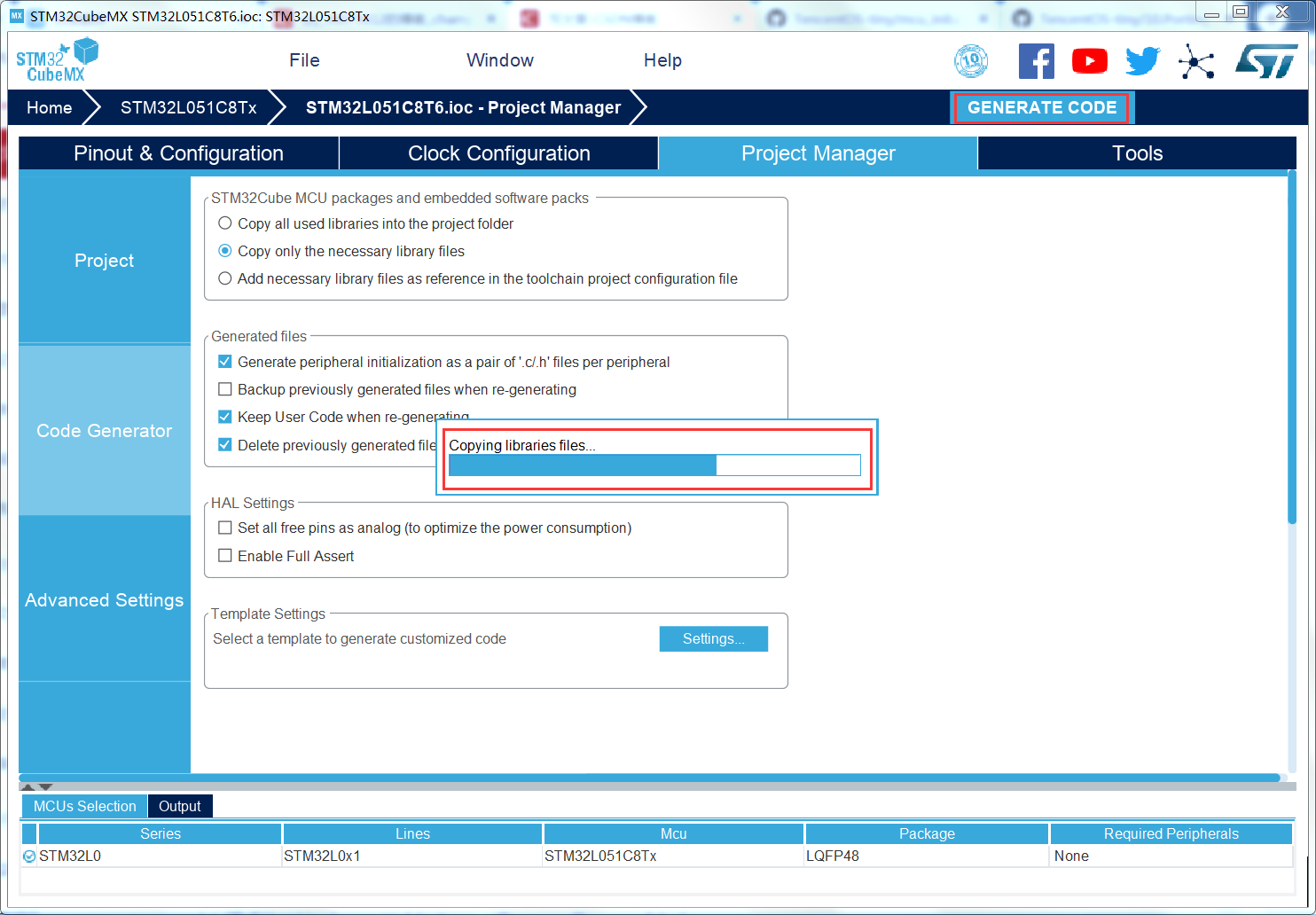Open the Code Generator side section
The image size is (1316, 915).
point(105,430)
